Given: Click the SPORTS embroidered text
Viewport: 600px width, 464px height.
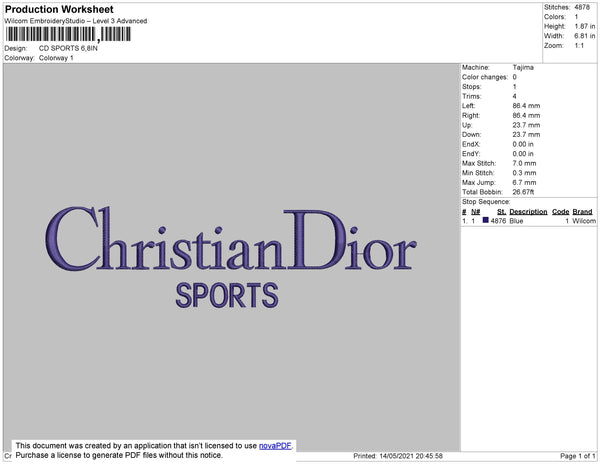Looking at the screenshot, I should tap(227, 295).
